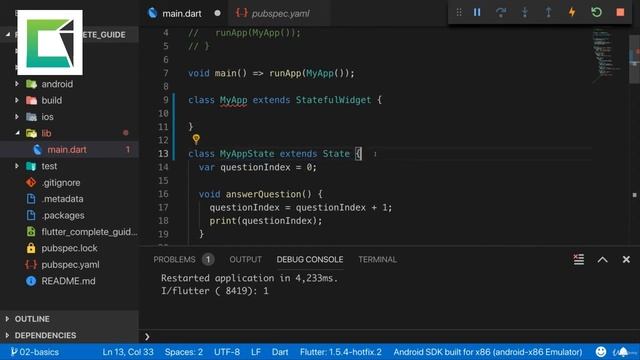Screen dimensions: 640x360
Task: Click the debug console input field
Action: (390, 336)
